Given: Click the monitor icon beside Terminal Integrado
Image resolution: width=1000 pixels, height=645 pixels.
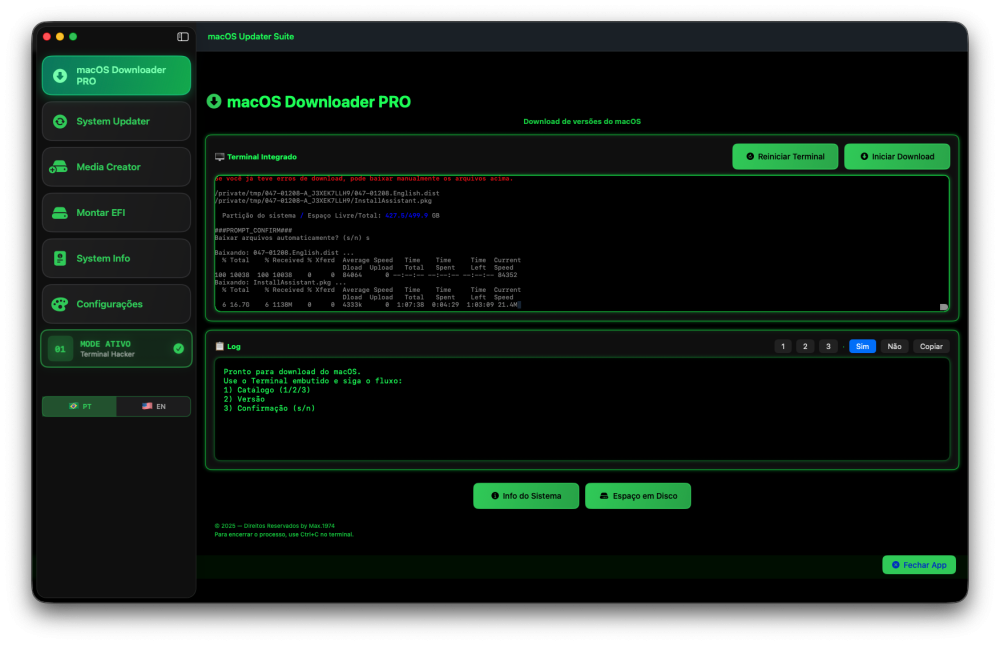Looking at the screenshot, I should click(x=219, y=157).
